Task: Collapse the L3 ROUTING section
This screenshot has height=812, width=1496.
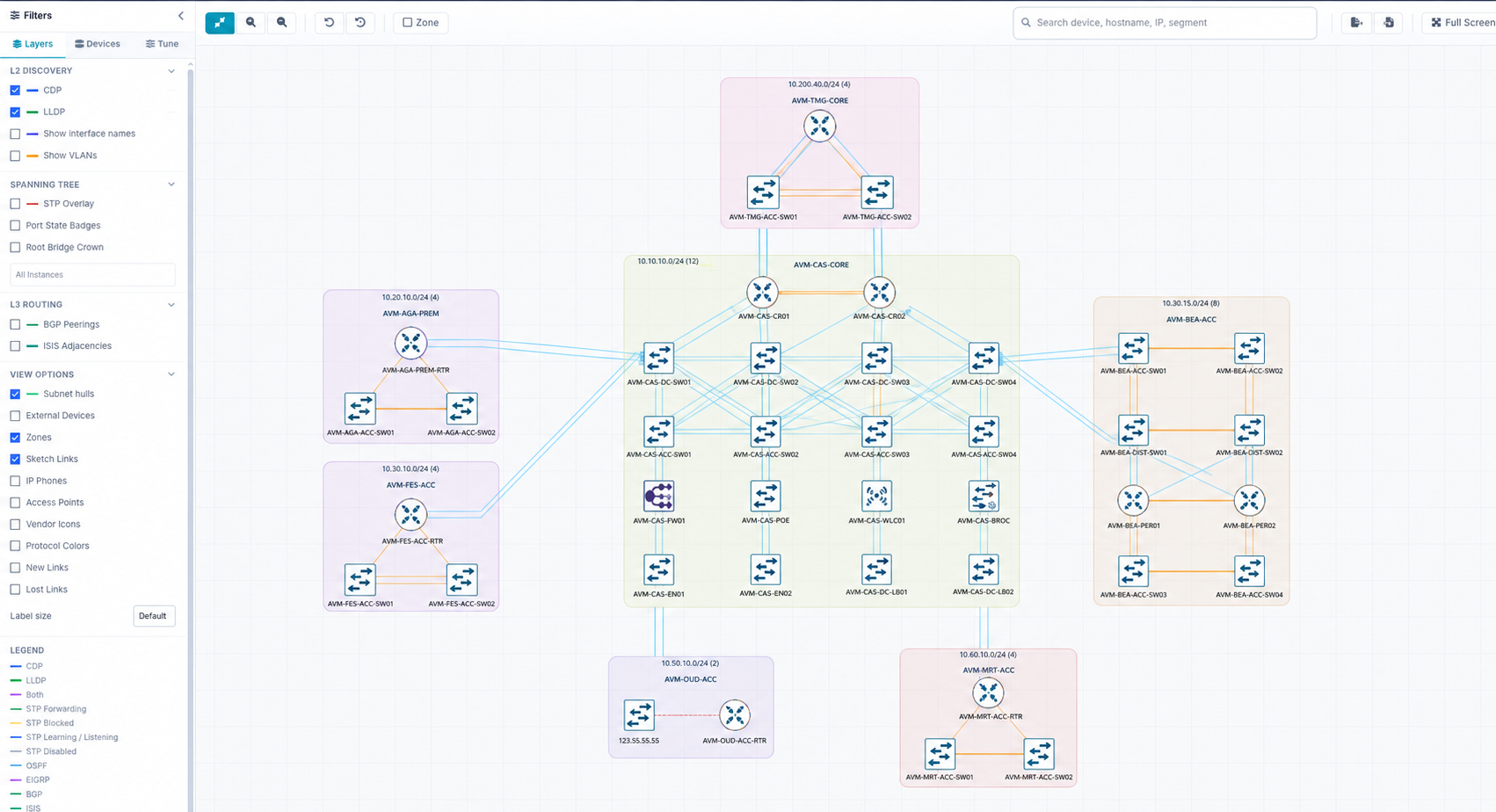Action: [171, 305]
